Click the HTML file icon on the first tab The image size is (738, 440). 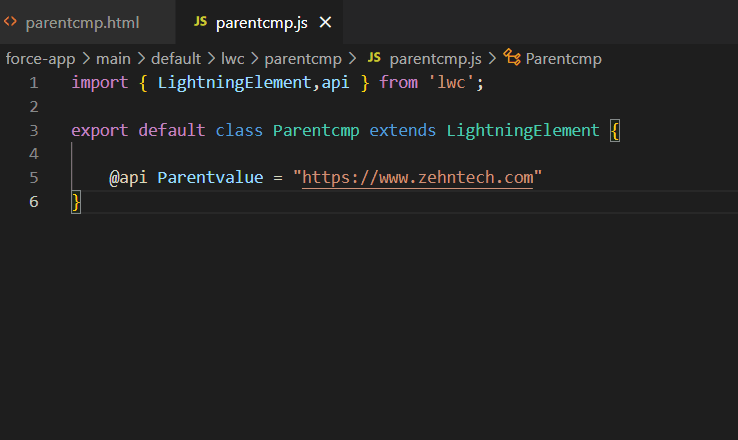coord(11,22)
